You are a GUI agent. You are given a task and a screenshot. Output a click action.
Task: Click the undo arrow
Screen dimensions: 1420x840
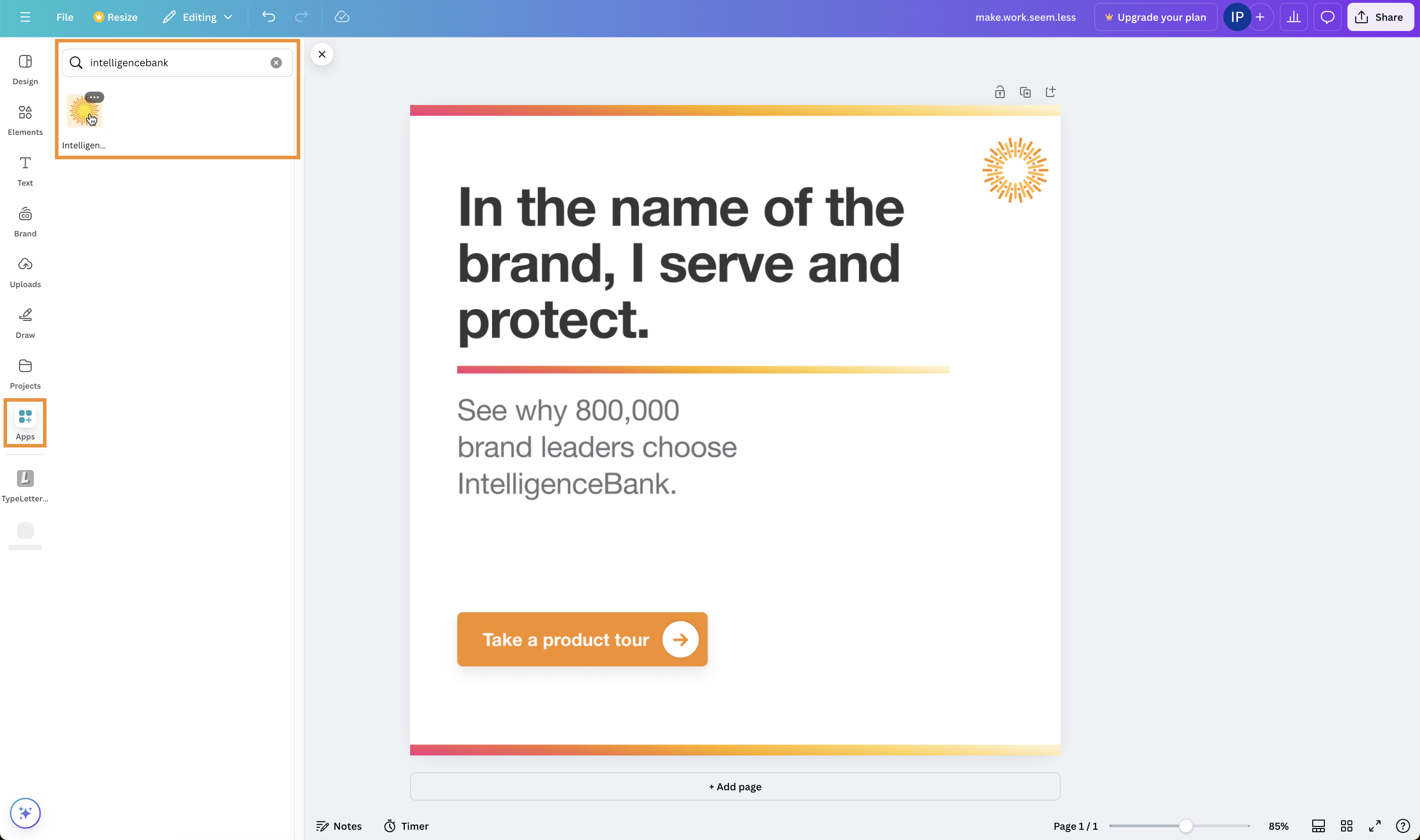click(268, 17)
